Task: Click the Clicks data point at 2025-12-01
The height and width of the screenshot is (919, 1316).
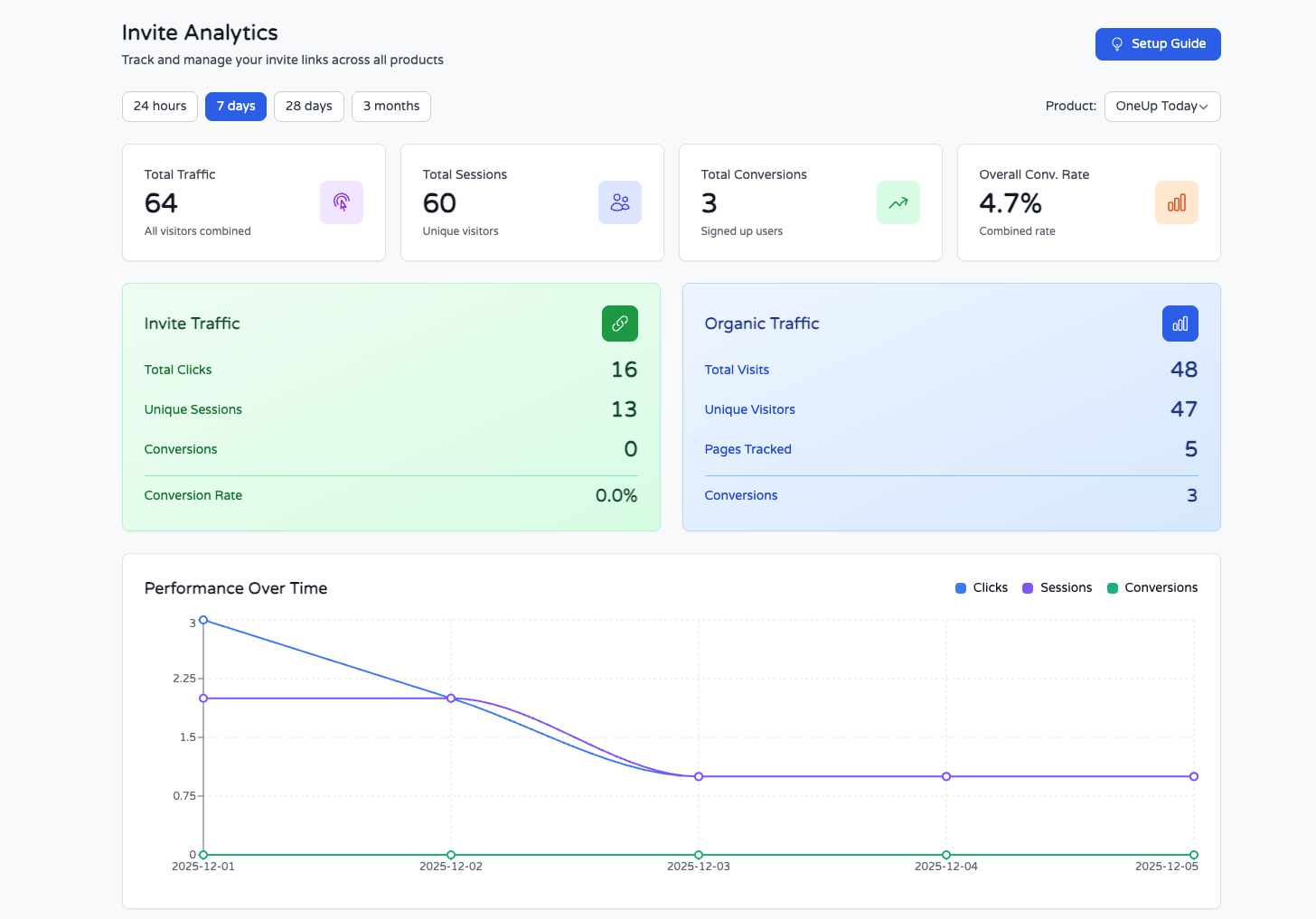Action: click(203, 620)
